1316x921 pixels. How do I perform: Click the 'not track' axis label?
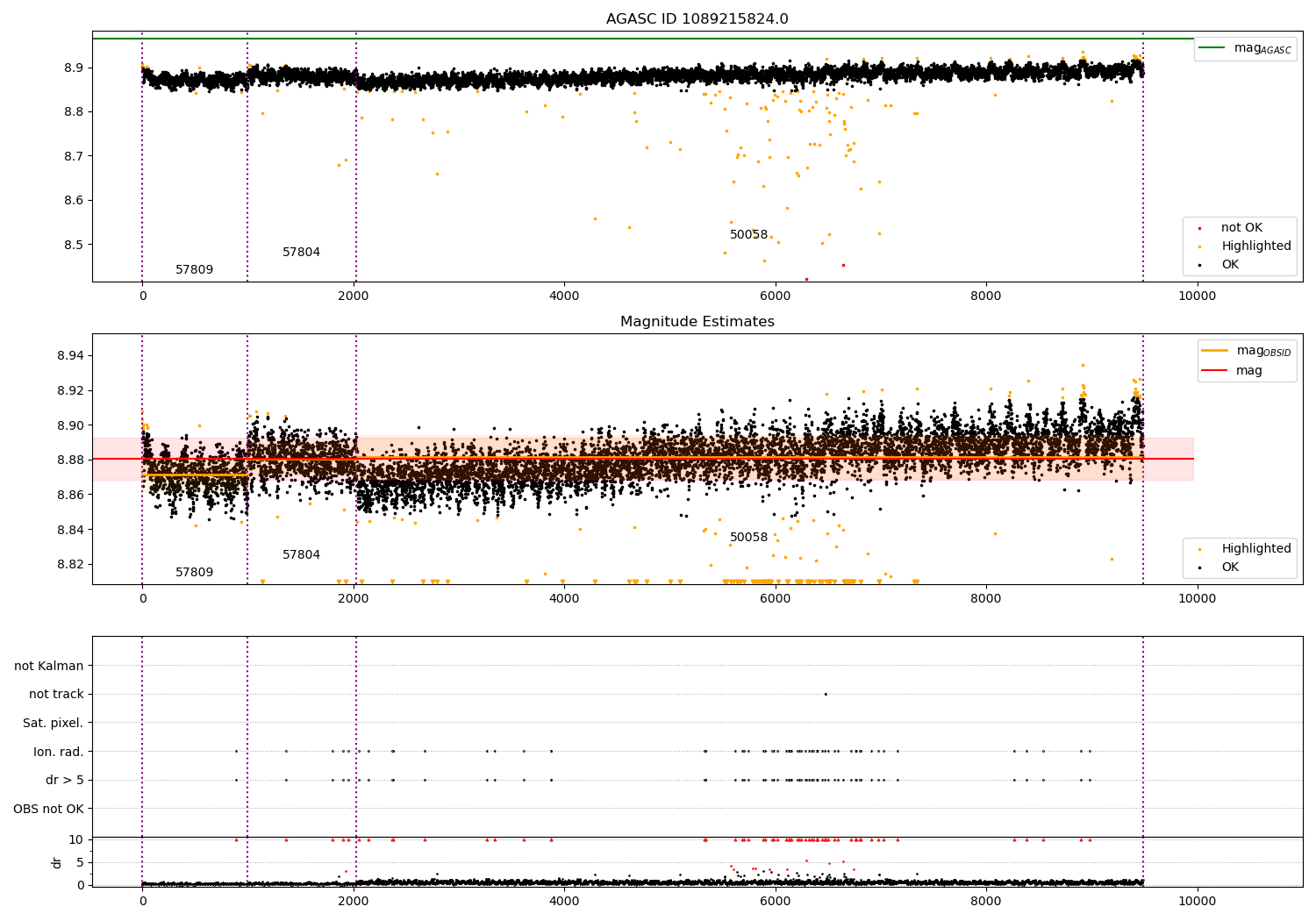pos(56,695)
